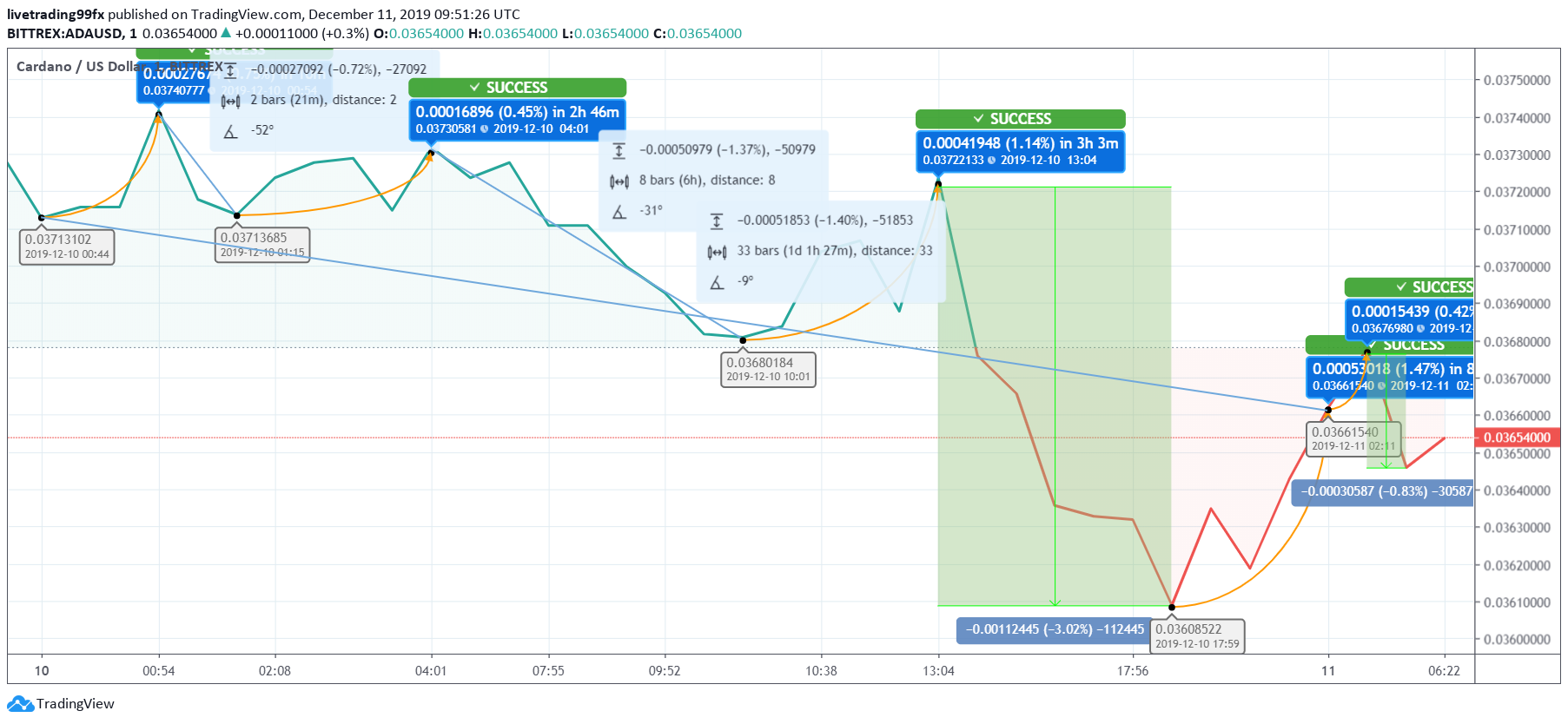Click the 0.03713685 price label
1568x724 pixels.
[261, 245]
